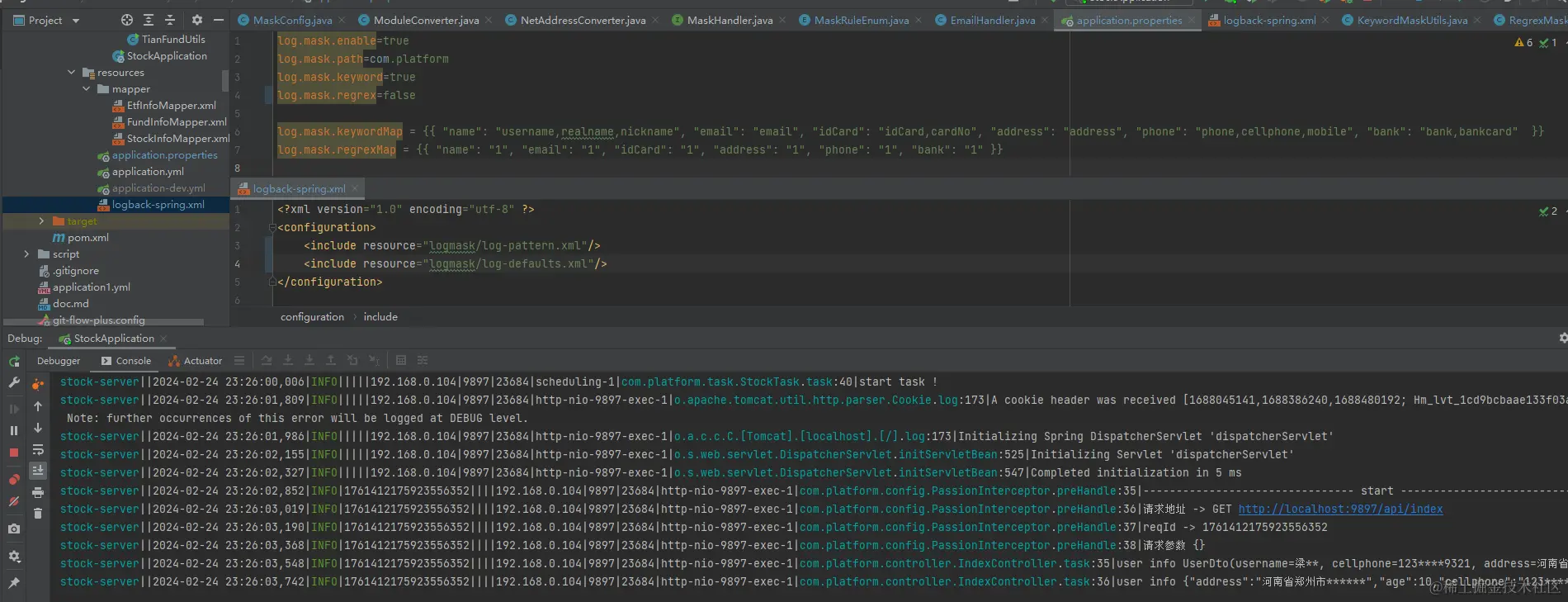Image resolution: width=1568 pixels, height=602 pixels.
Task: Click Collapse All in Project toolbar
Action: point(170,20)
